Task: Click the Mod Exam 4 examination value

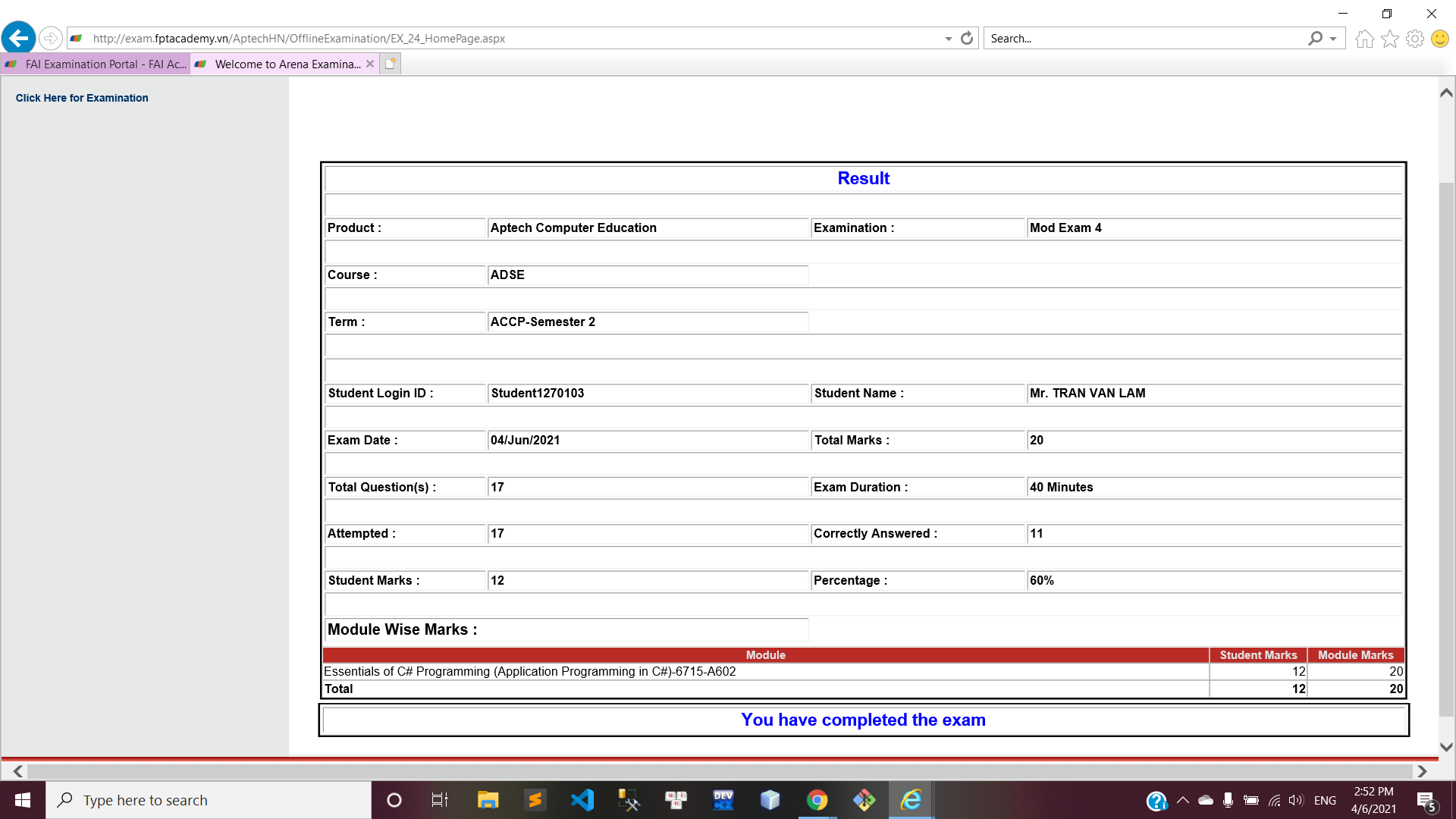Action: [1065, 227]
